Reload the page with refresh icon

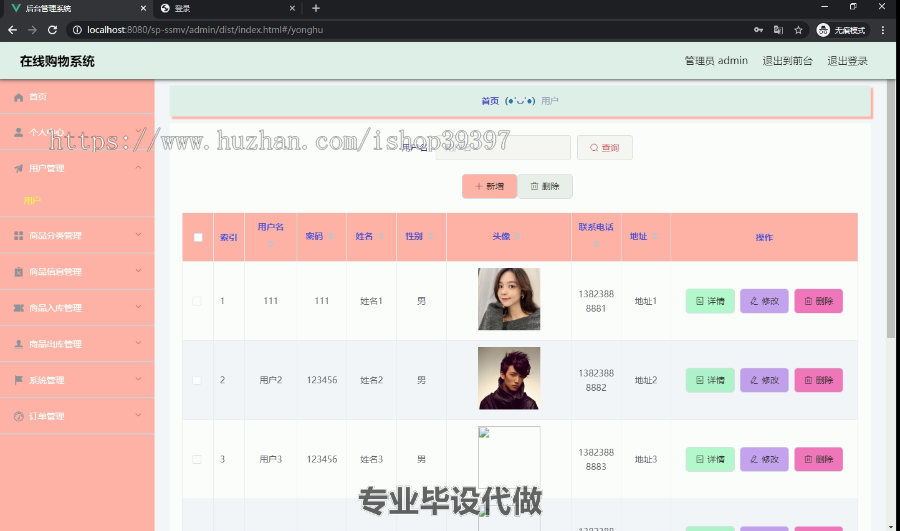52,30
